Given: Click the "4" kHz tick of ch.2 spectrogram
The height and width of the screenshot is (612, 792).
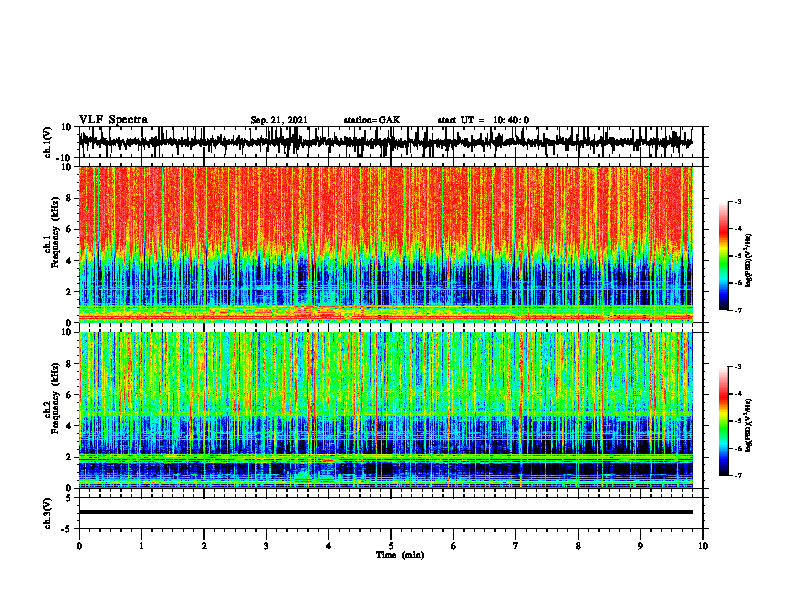Looking at the screenshot, I should (x=70, y=426).
